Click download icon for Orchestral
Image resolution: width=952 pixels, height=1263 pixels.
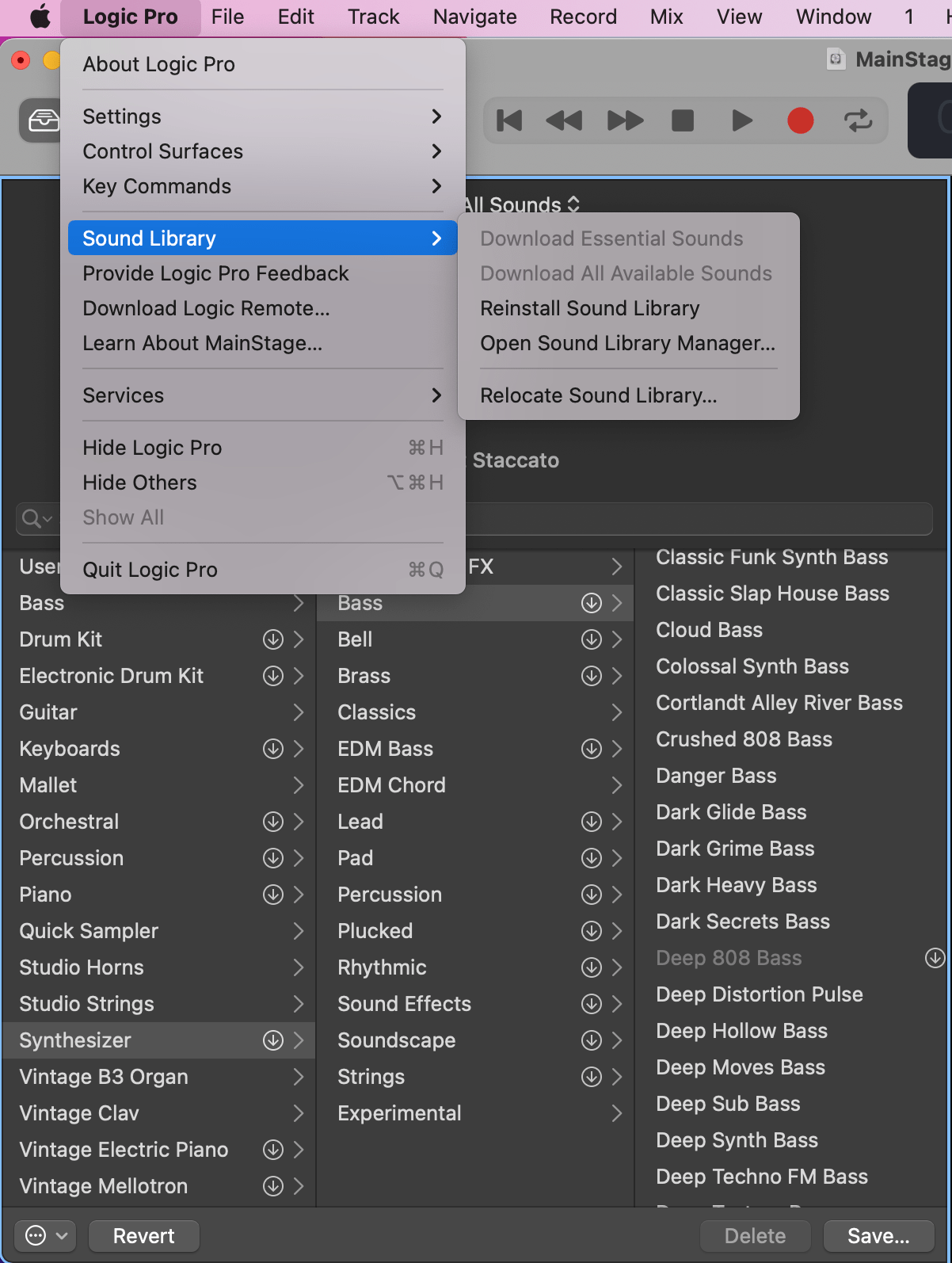click(x=273, y=822)
